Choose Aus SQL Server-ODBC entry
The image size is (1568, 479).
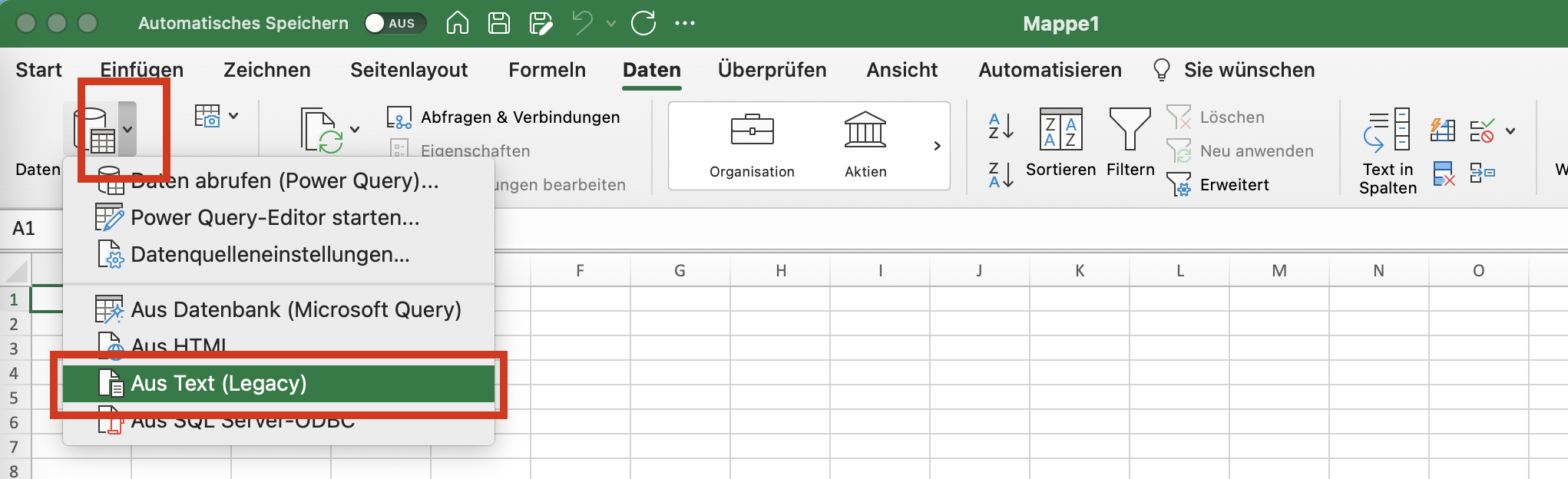tap(279, 421)
